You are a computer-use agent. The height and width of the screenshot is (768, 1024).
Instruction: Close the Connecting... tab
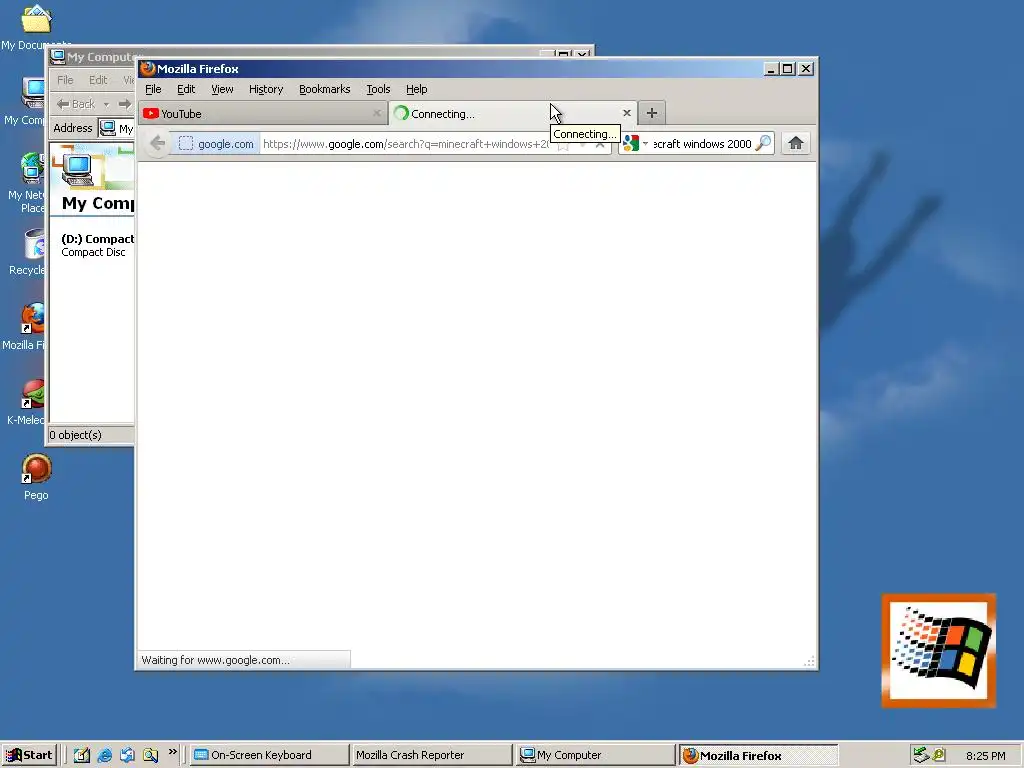627,113
